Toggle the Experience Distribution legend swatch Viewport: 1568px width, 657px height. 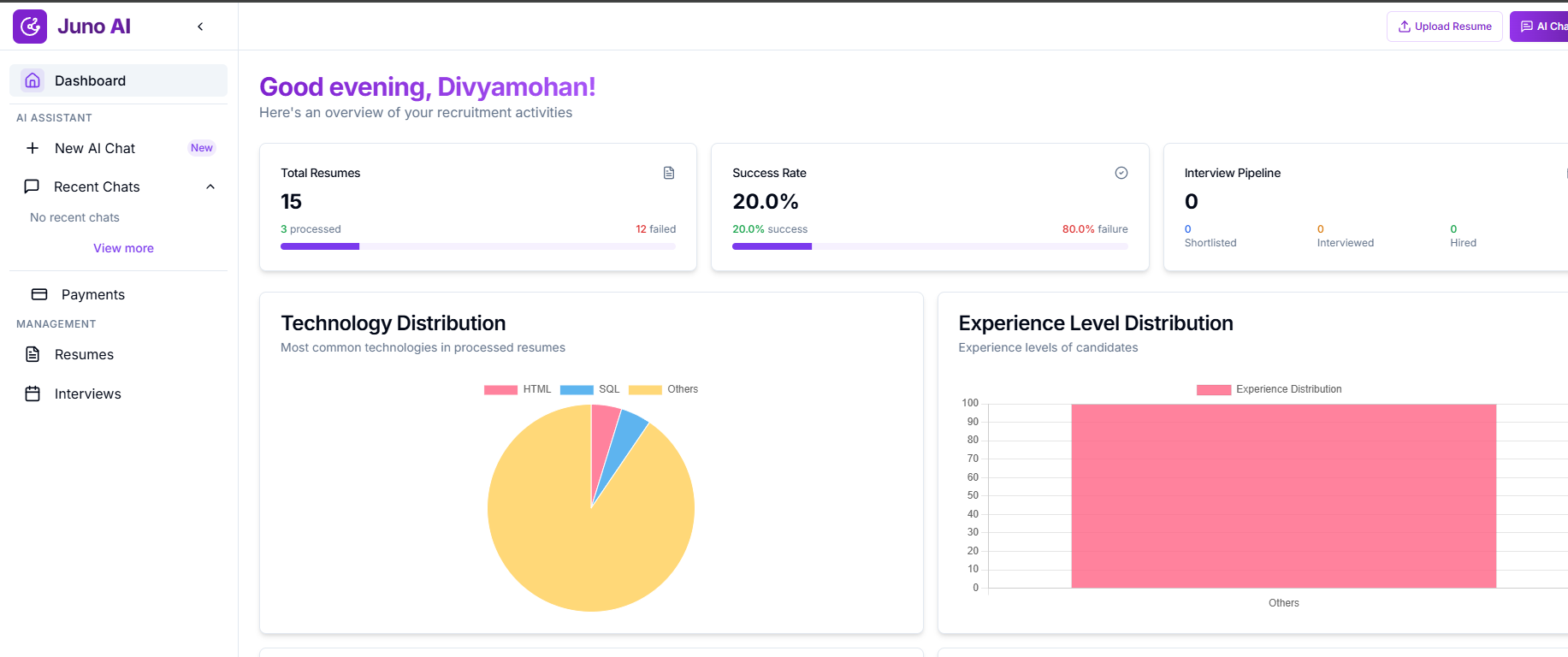(x=1213, y=389)
